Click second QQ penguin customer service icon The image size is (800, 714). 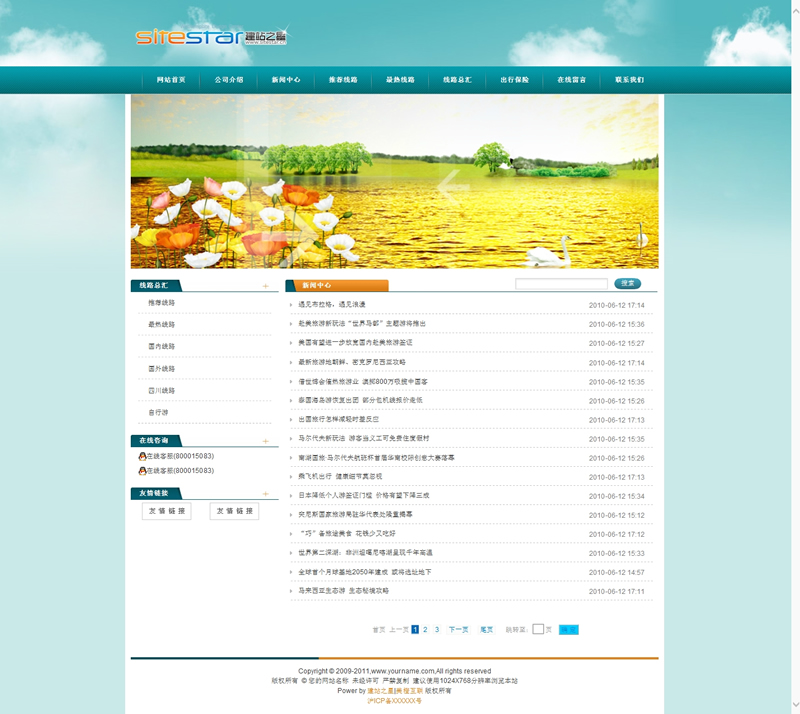coord(142,470)
